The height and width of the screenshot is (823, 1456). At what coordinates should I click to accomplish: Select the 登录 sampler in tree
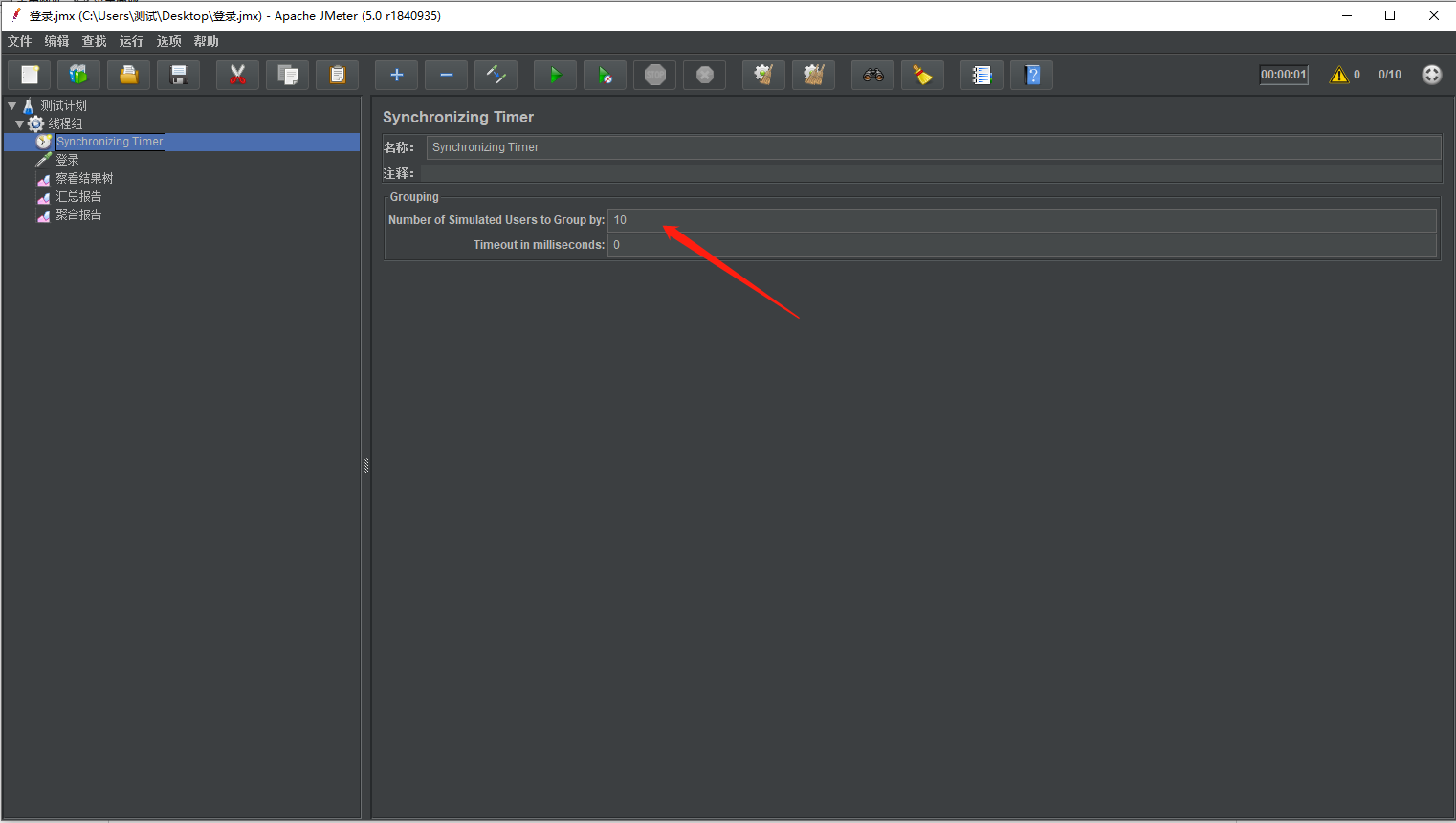[x=67, y=160]
